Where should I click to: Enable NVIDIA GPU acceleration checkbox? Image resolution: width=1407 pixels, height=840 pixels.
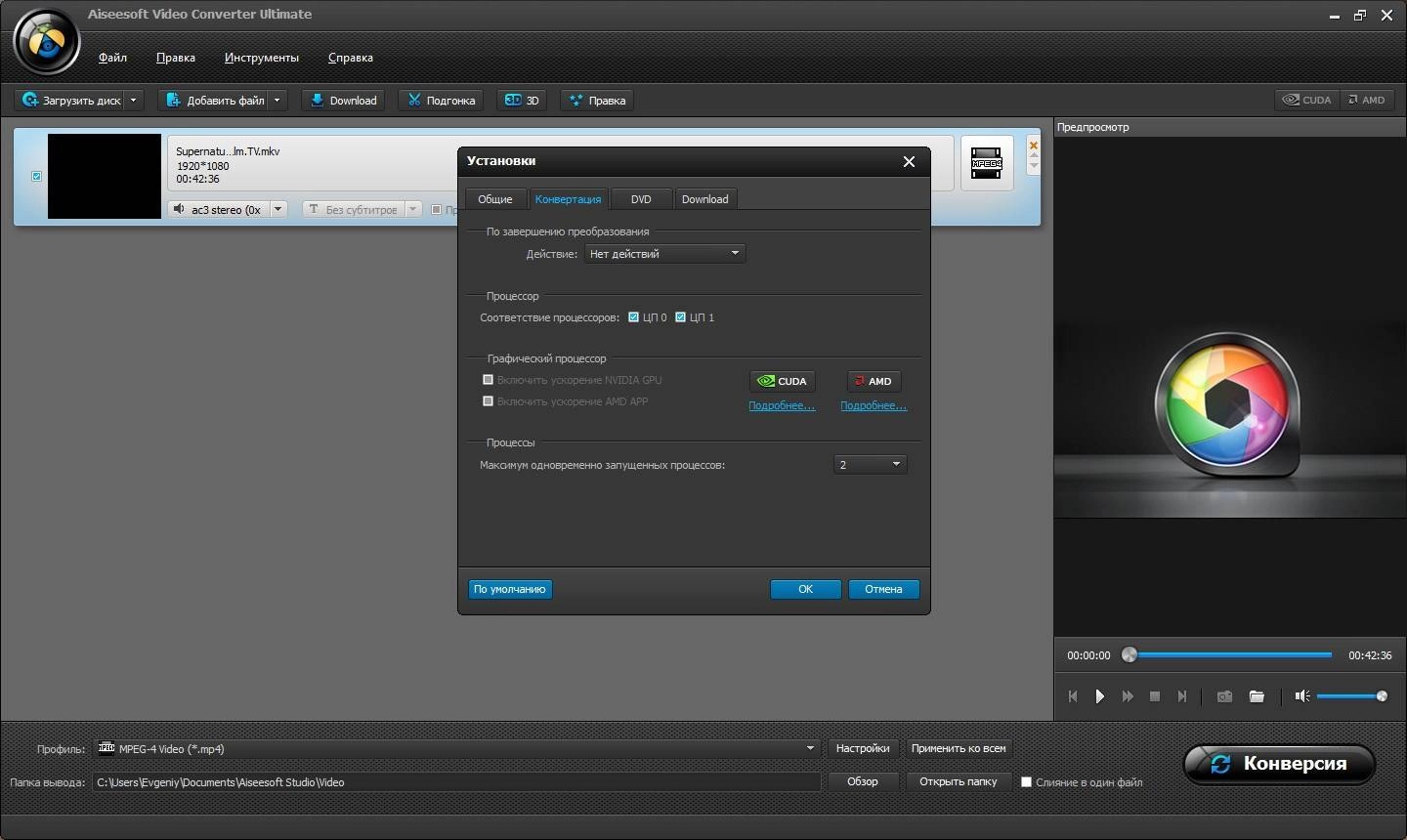tap(488, 380)
